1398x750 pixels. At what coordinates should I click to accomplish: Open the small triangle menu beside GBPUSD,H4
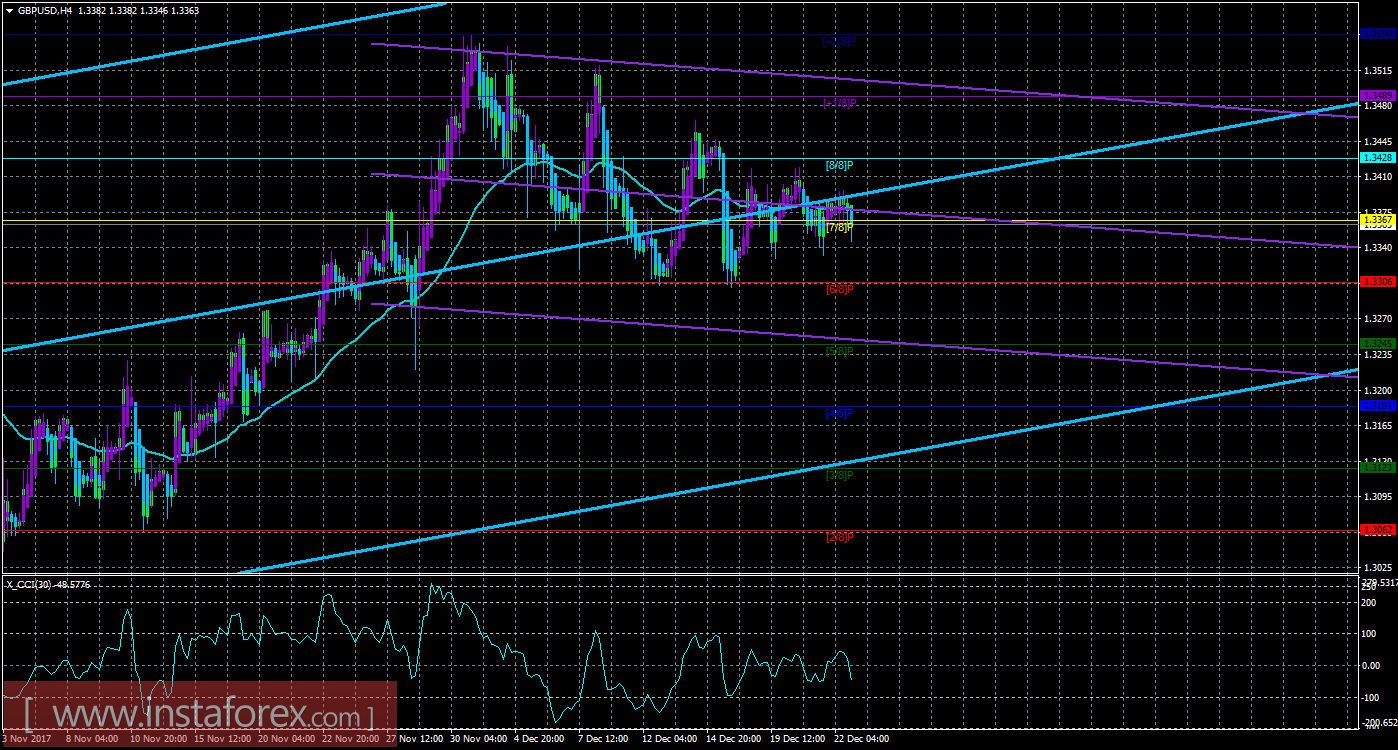click(8, 9)
